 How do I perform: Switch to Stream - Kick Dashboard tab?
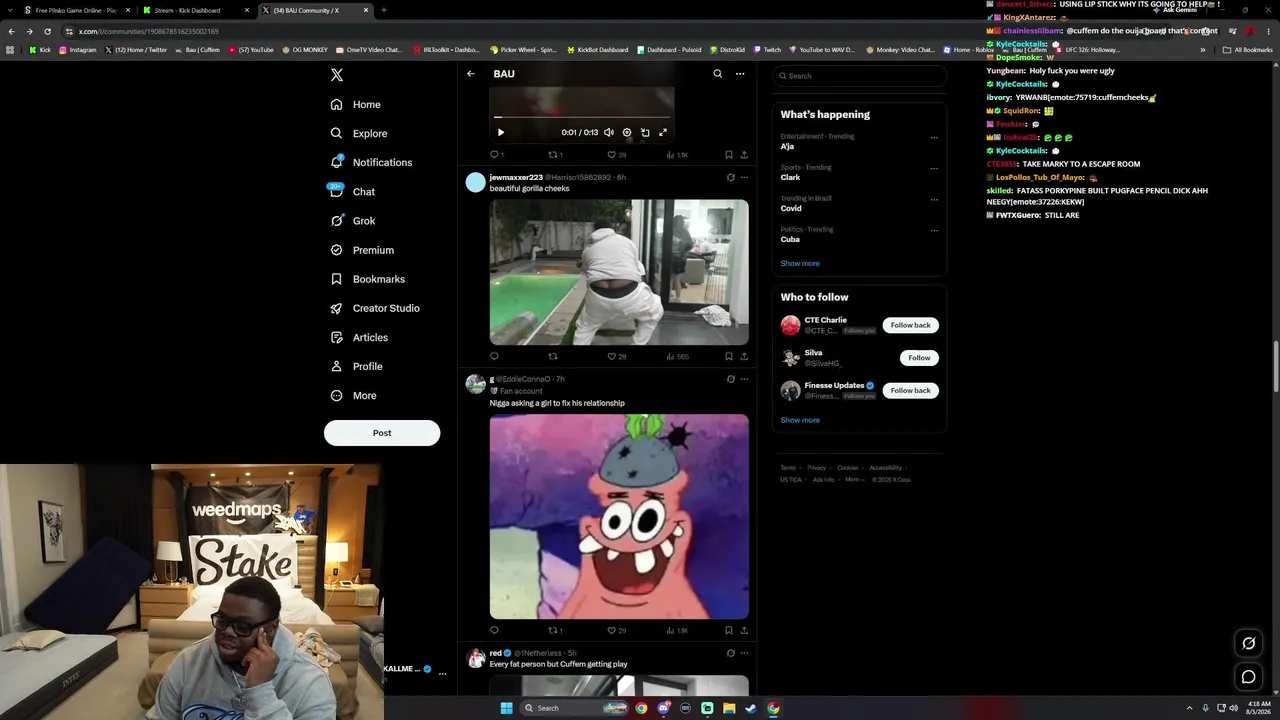(x=195, y=10)
